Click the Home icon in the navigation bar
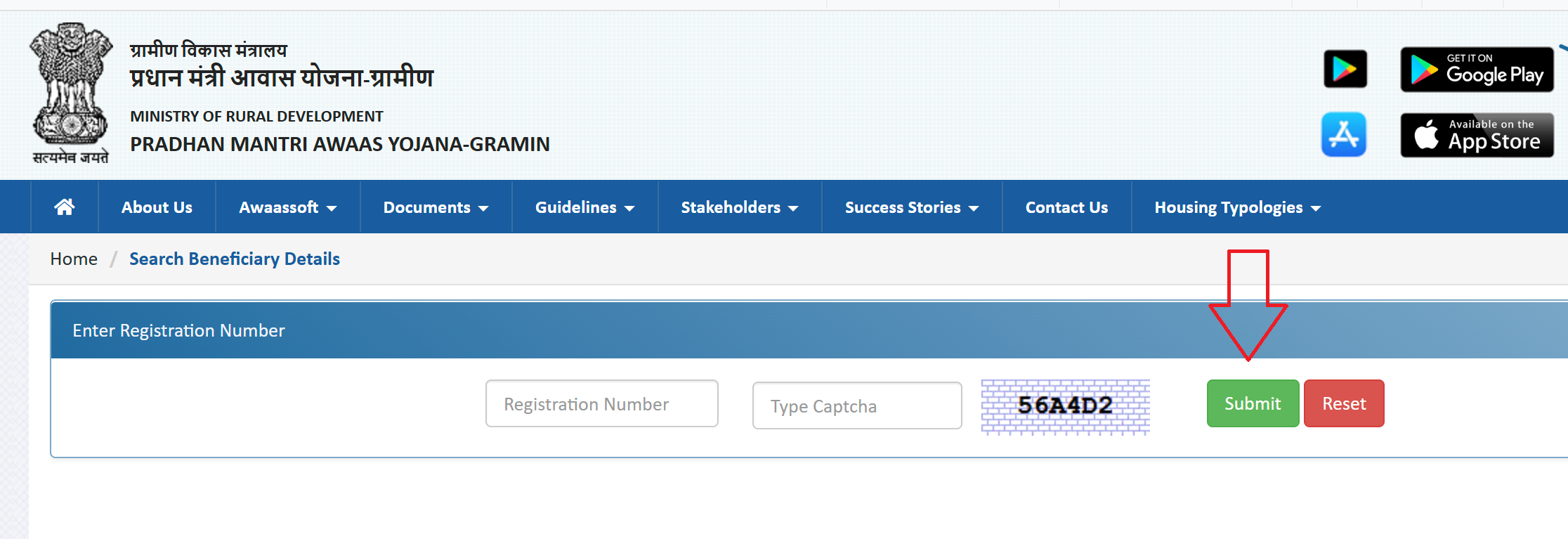The height and width of the screenshot is (539, 1568). [x=64, y=207]
